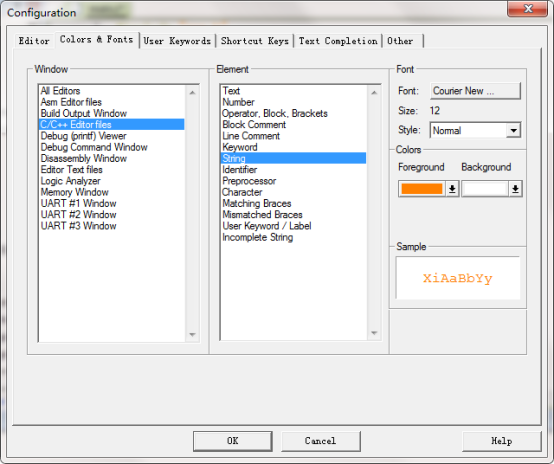This screenshot has width=554, height=464.
Task: Choose Block Comment element
Action: click(293, 124)
